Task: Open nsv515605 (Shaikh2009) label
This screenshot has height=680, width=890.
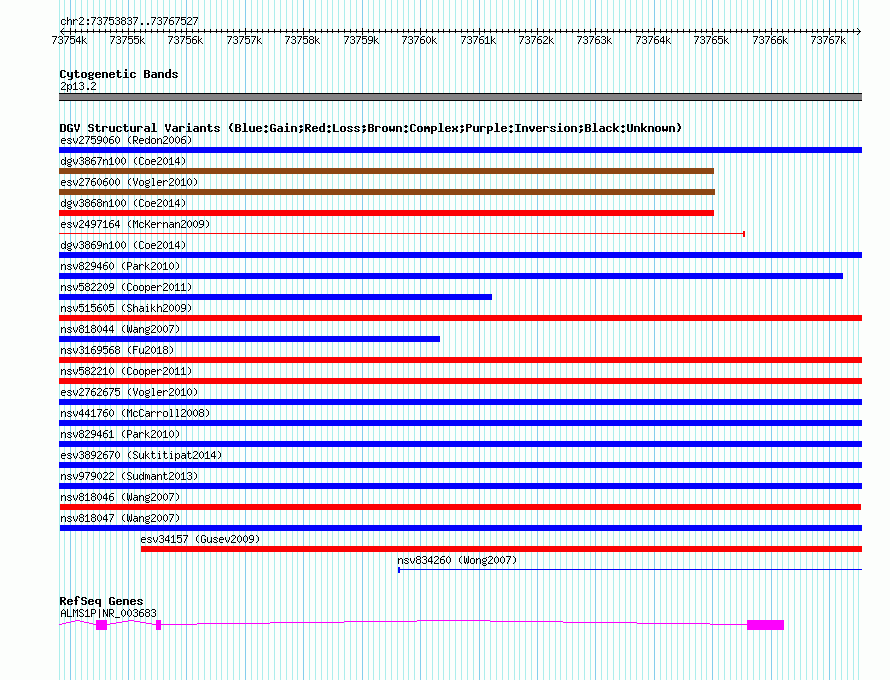Action: tap(126, 308)
